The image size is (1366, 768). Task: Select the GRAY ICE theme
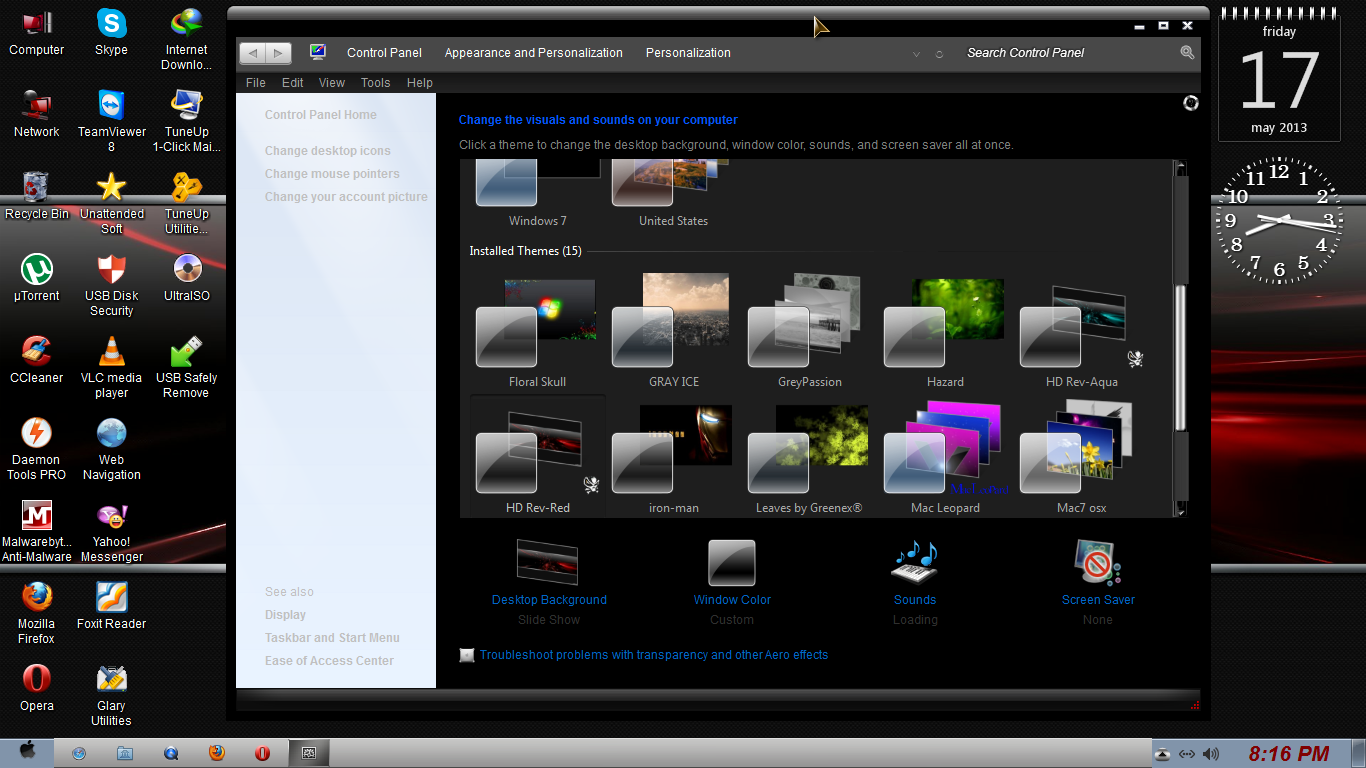(x=673, y=330)
